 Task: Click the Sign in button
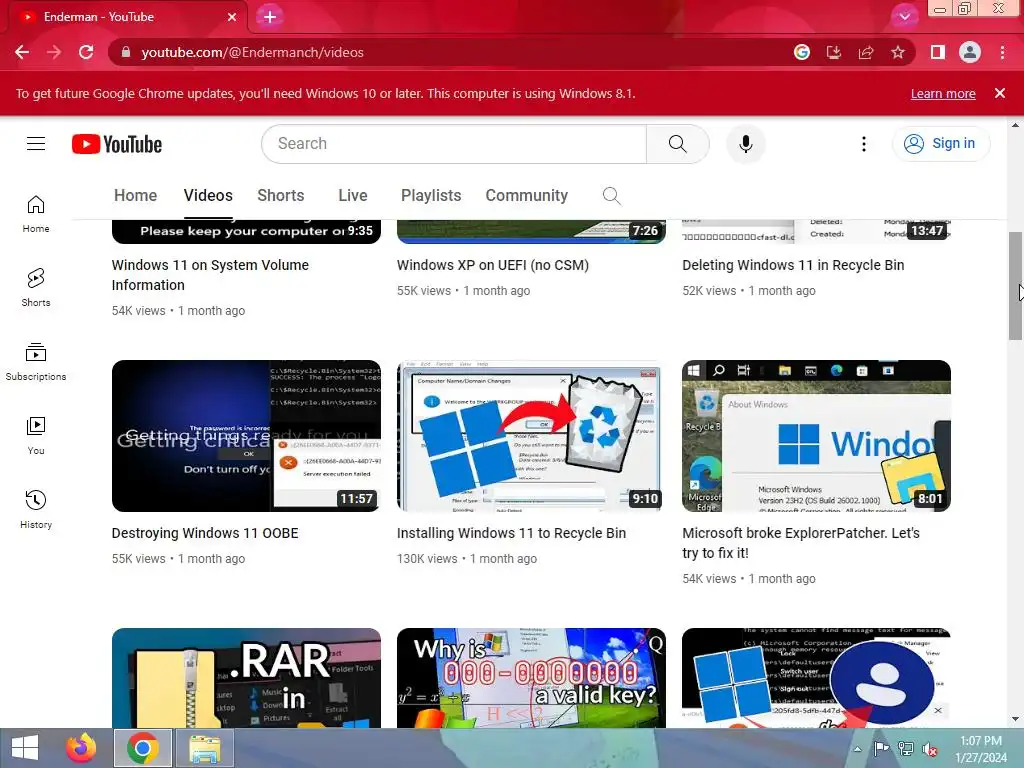pyautogui.click(x=940, y=144)
